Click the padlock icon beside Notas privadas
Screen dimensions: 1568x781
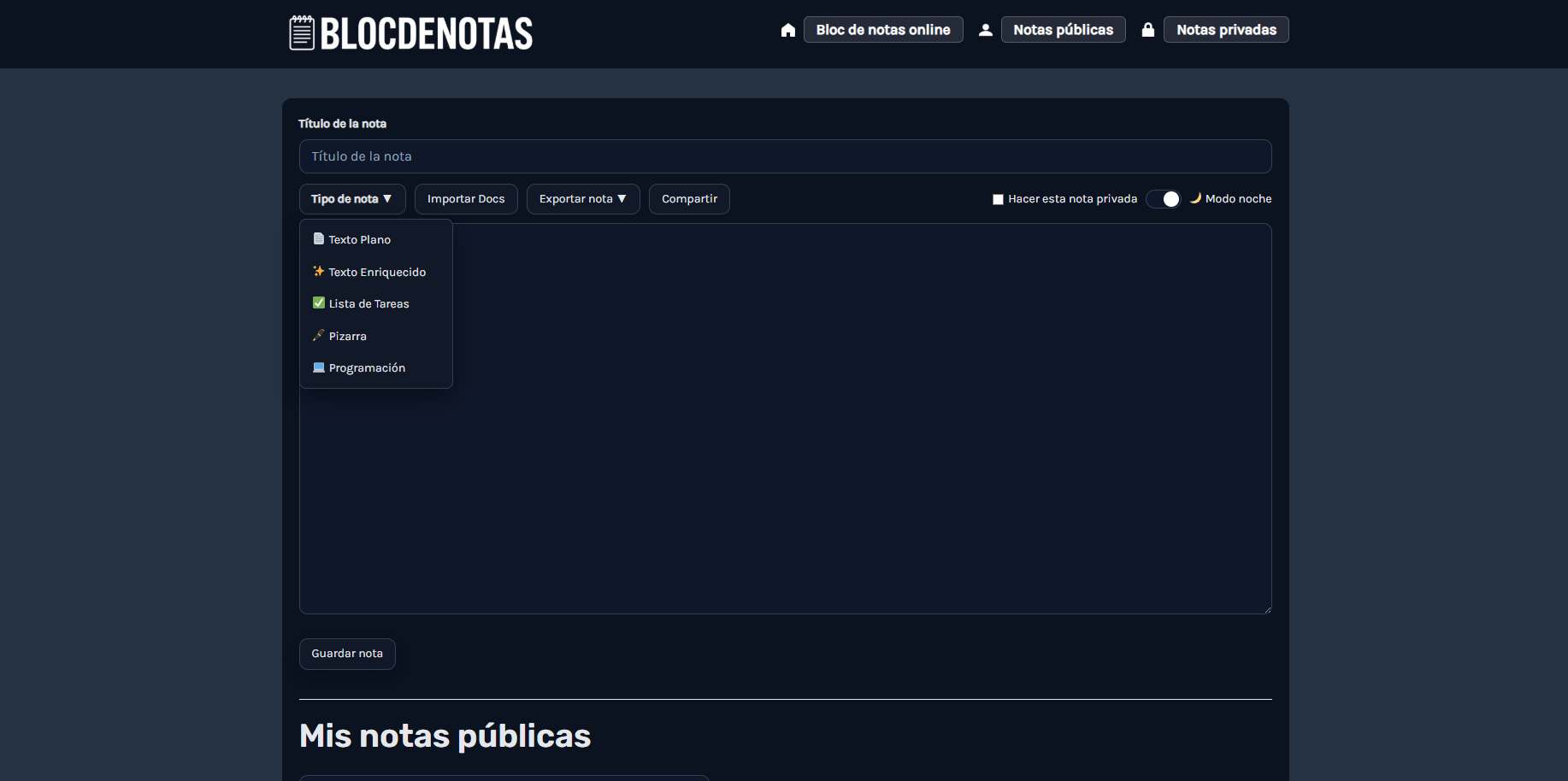[x=1148, y=30]
